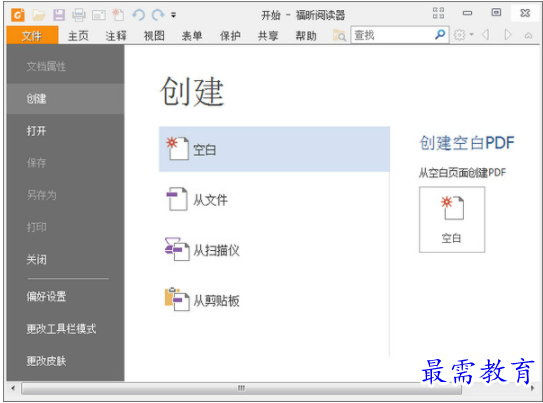Open search settings gear icon
Image resolution: width=543 pixels, height=403 pixels.
tap(460, 35)
